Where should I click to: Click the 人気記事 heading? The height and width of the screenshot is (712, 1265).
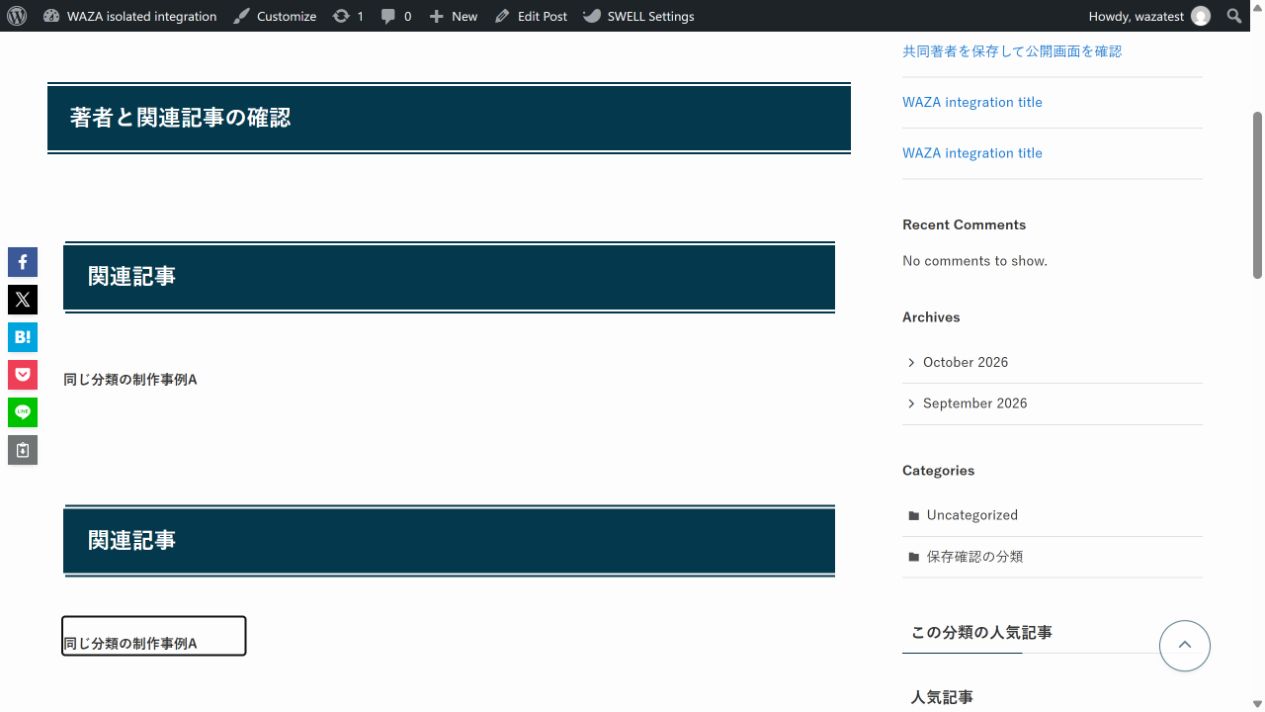click(x=942, y=697)
